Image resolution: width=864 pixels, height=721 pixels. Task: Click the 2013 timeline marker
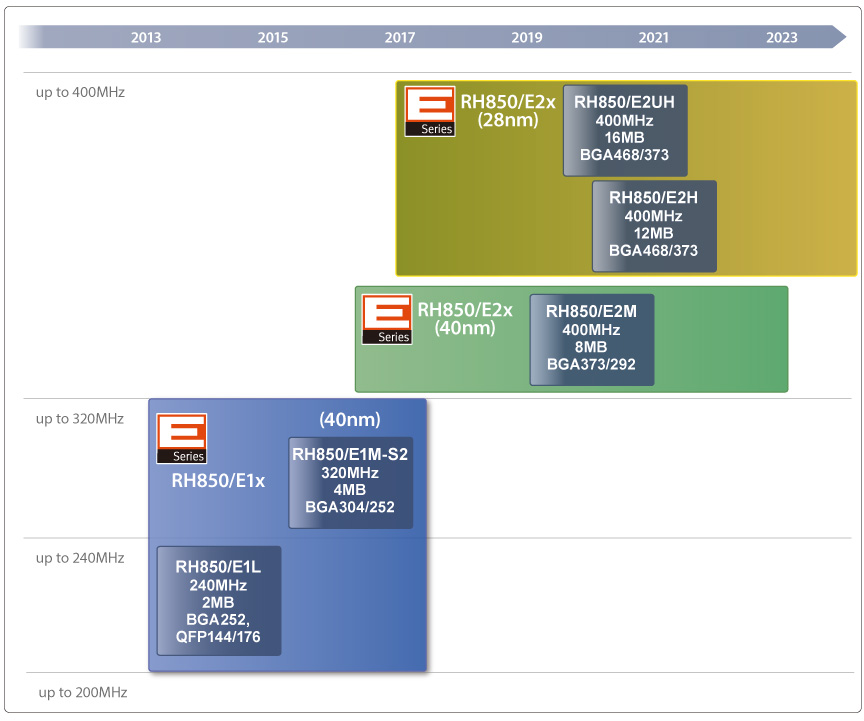pos(146,37)
